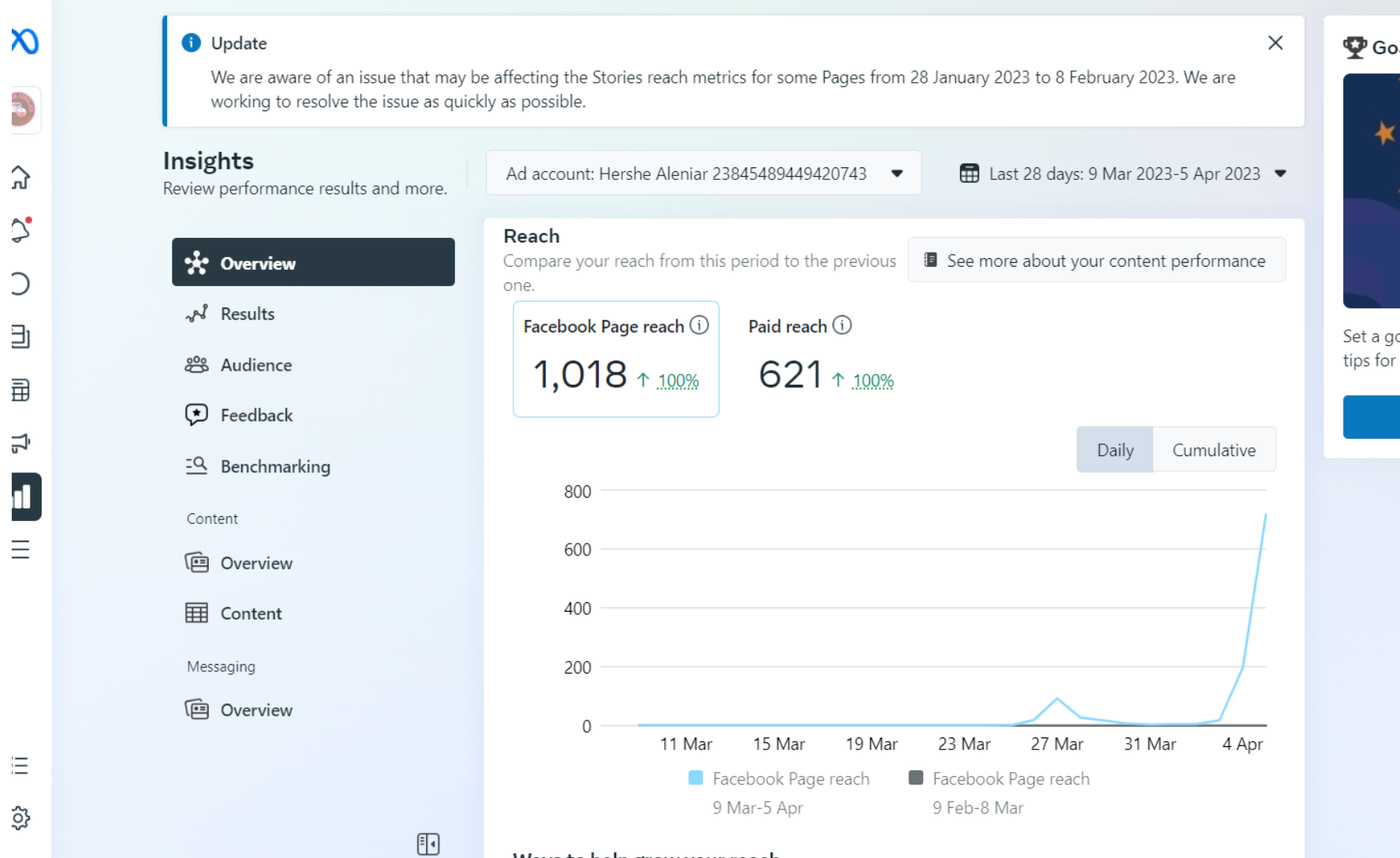The height and width of the screenshot is (858, 1400).
Task: Collapse the Insights navigation panel icon
Action: point(428,843)
